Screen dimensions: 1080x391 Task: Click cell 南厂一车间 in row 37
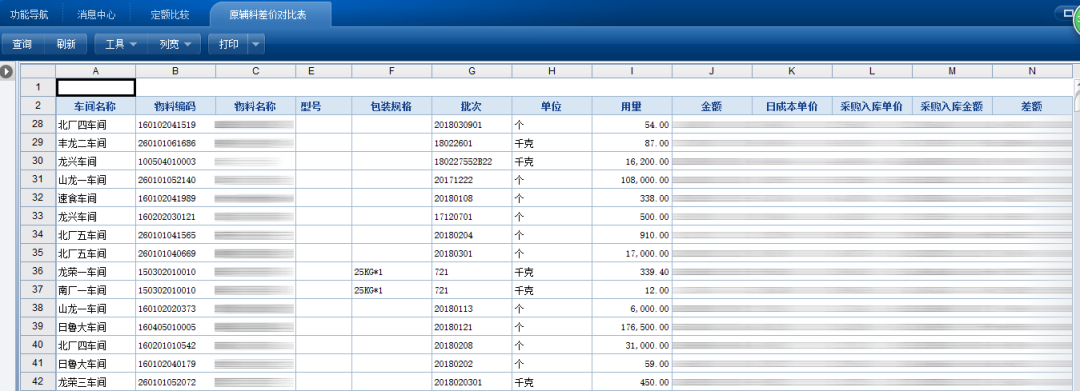tap(96, 290)
